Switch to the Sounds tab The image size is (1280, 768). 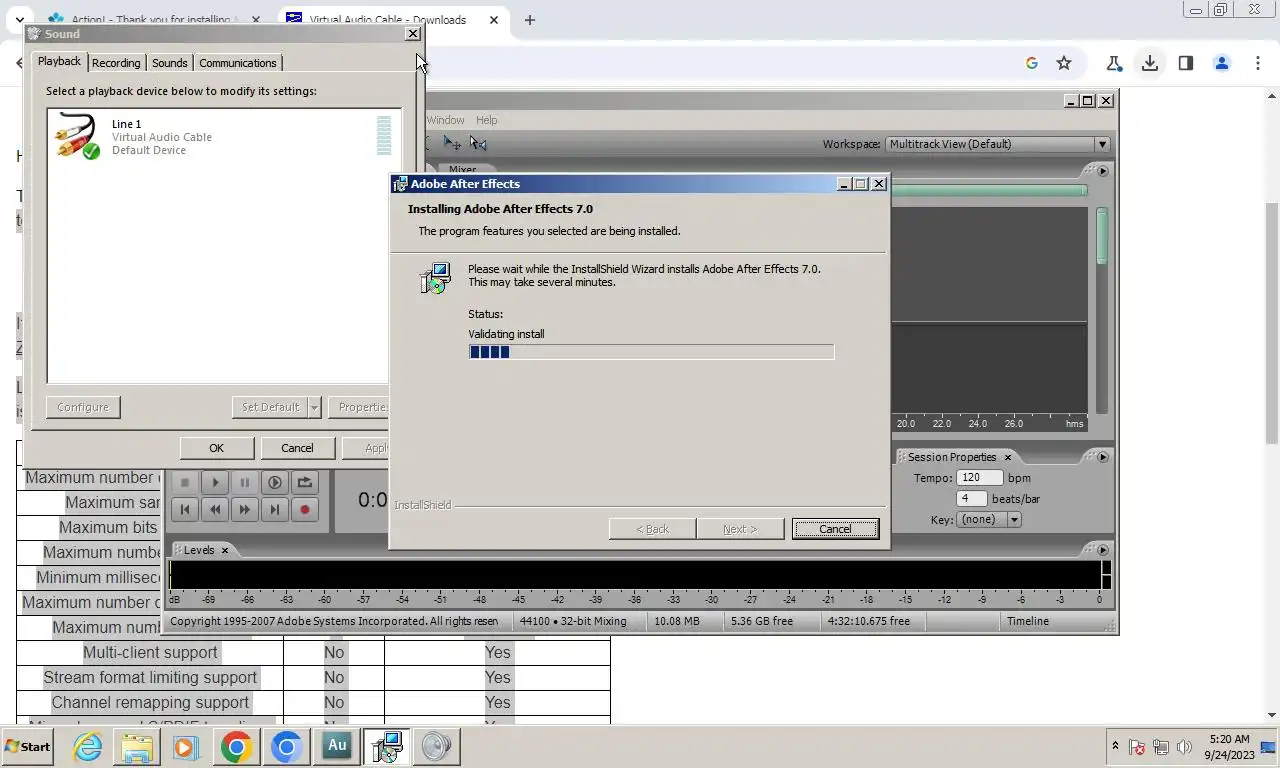pyautogui.click(x=169, y=63)
